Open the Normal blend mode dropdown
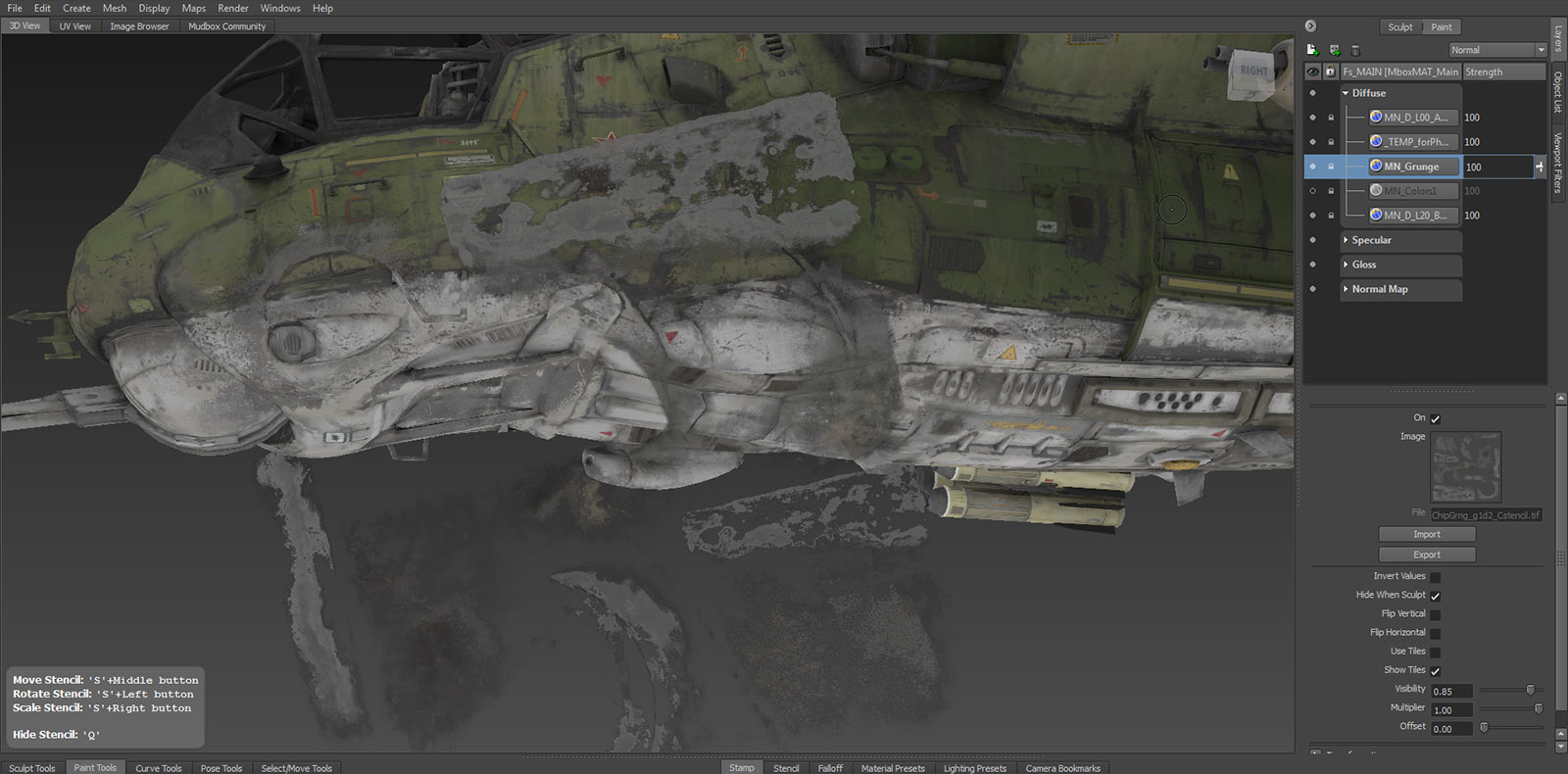This screenshot has height=774, width=1568. 1497,50
